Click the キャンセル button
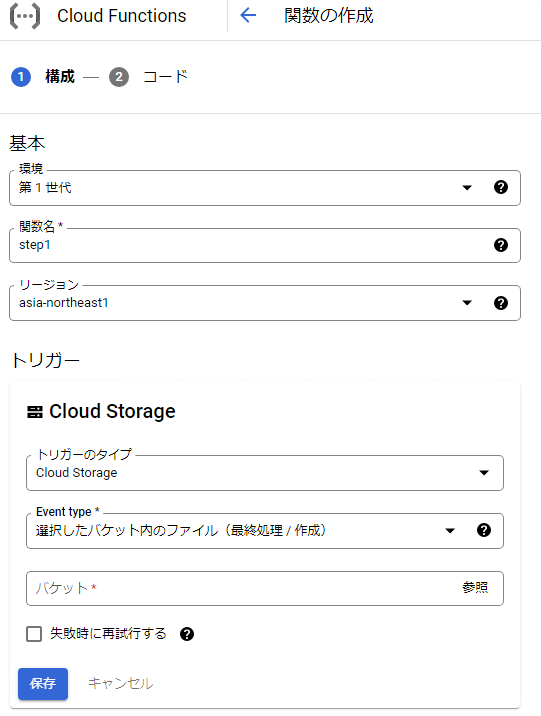Image resolution: width=541 pixels, height=716 pixels. tap(121, 684)
